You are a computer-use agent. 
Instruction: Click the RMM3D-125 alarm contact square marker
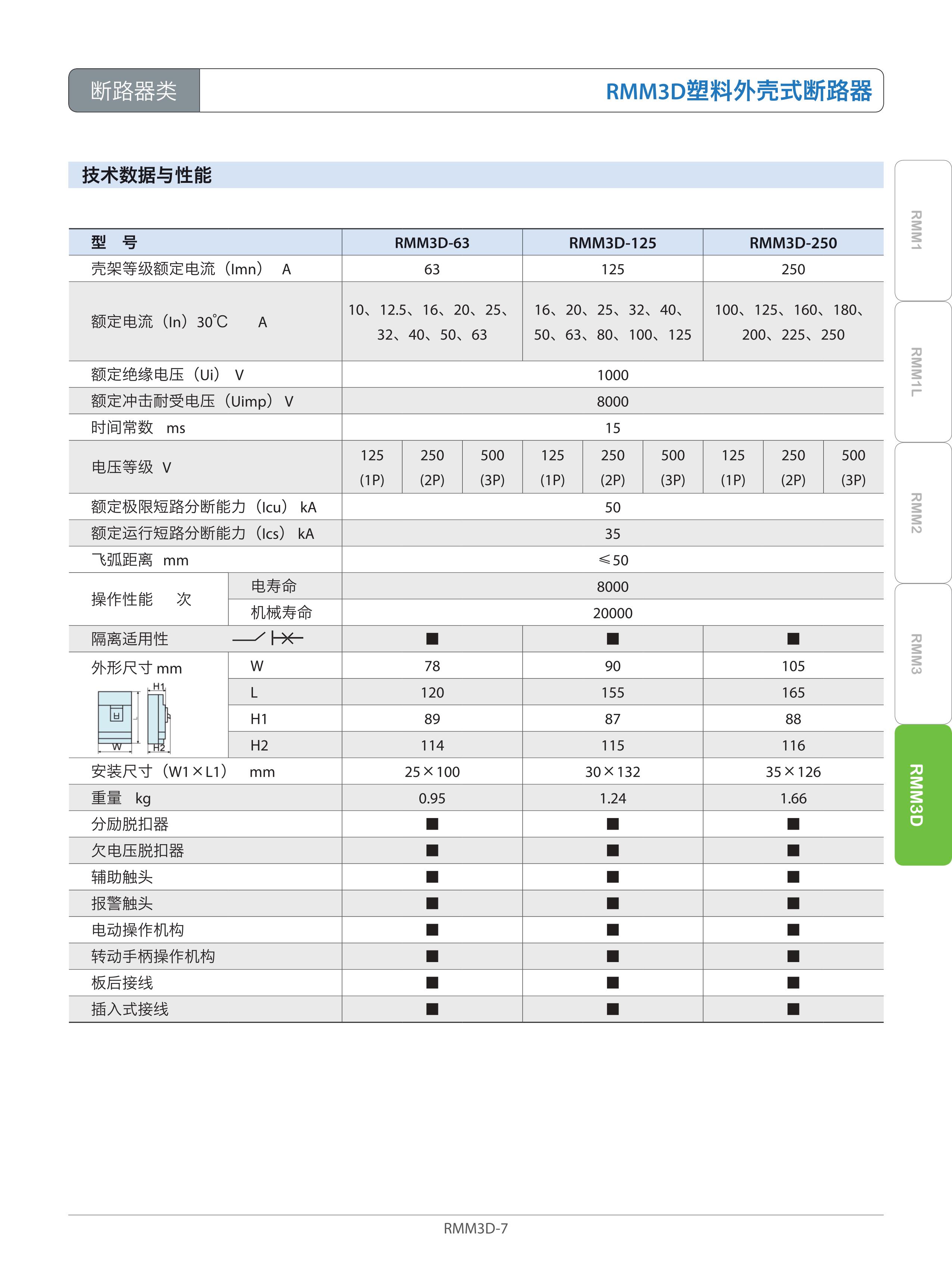[x=613, y=903]
